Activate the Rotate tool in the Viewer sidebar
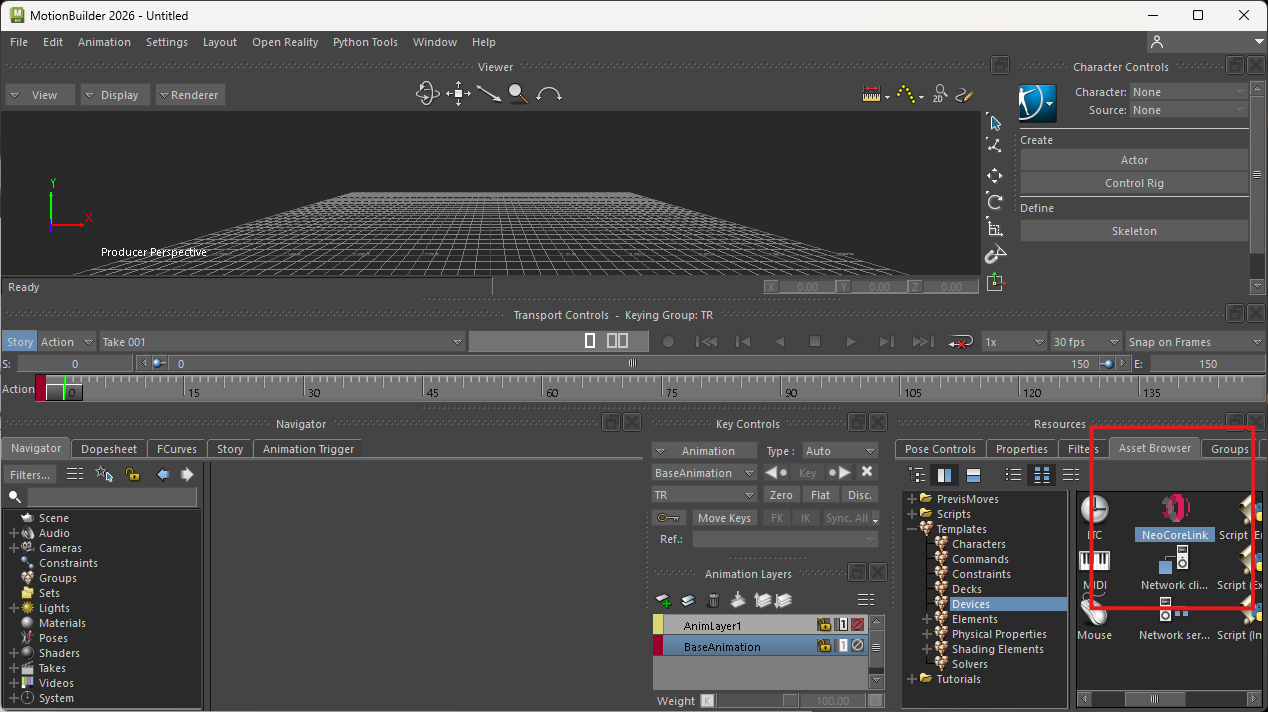The height and width of the screenshot is (712, 1268). point(994,202)
